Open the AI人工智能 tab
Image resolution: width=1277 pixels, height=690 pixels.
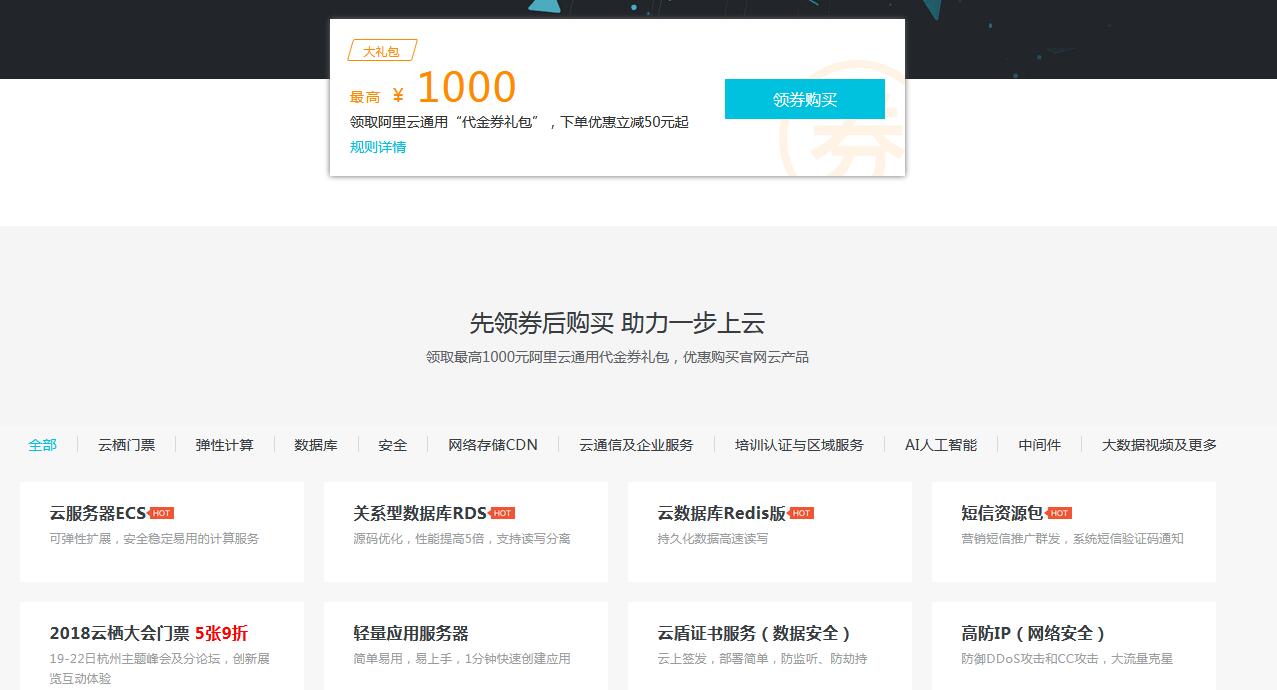tap(941, 445)
